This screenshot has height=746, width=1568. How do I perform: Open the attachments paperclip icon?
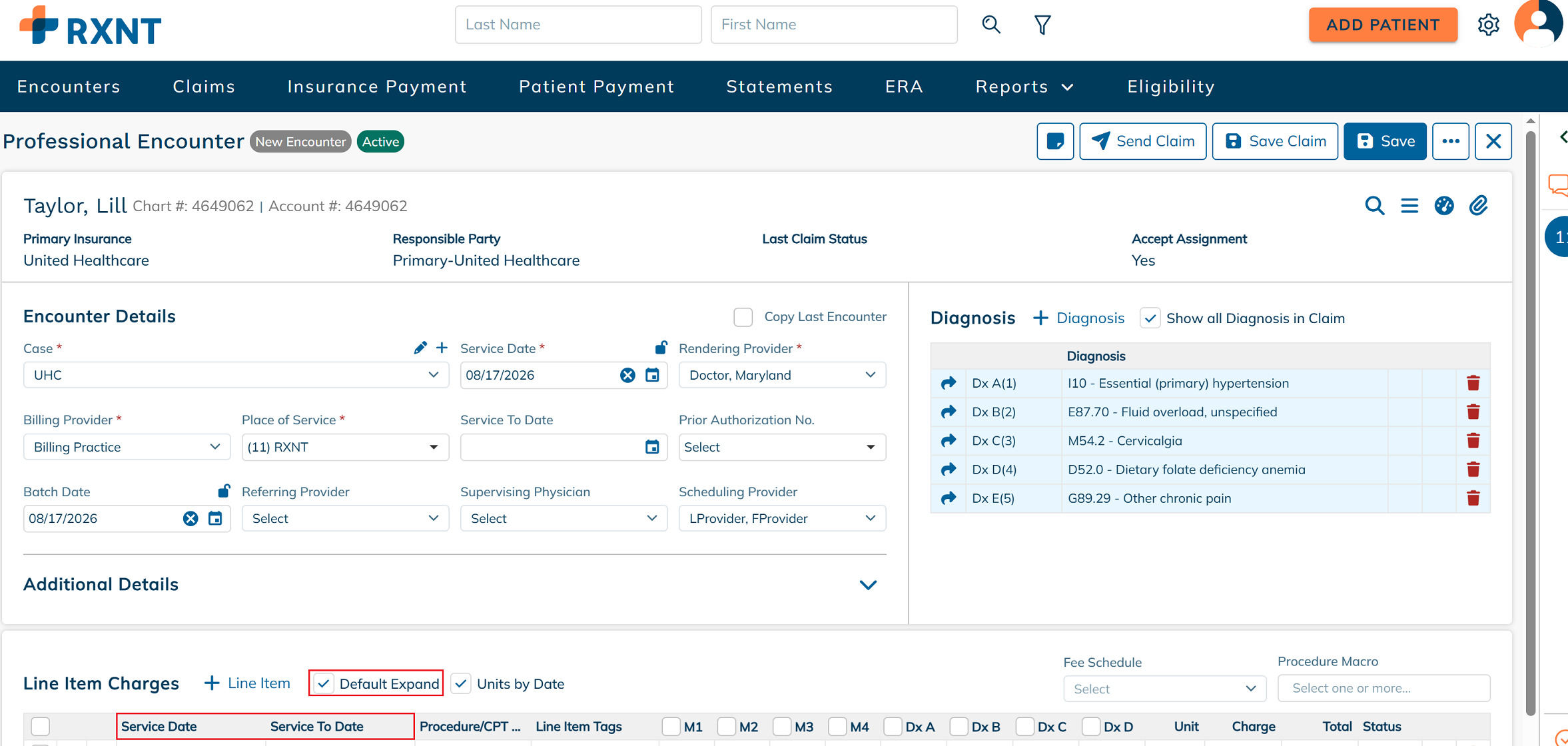1479,206
